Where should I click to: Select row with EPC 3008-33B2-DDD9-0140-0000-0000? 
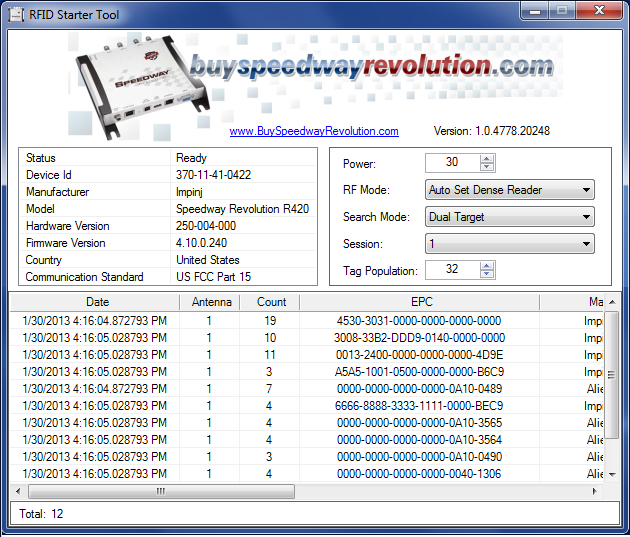tap(307, 338)
